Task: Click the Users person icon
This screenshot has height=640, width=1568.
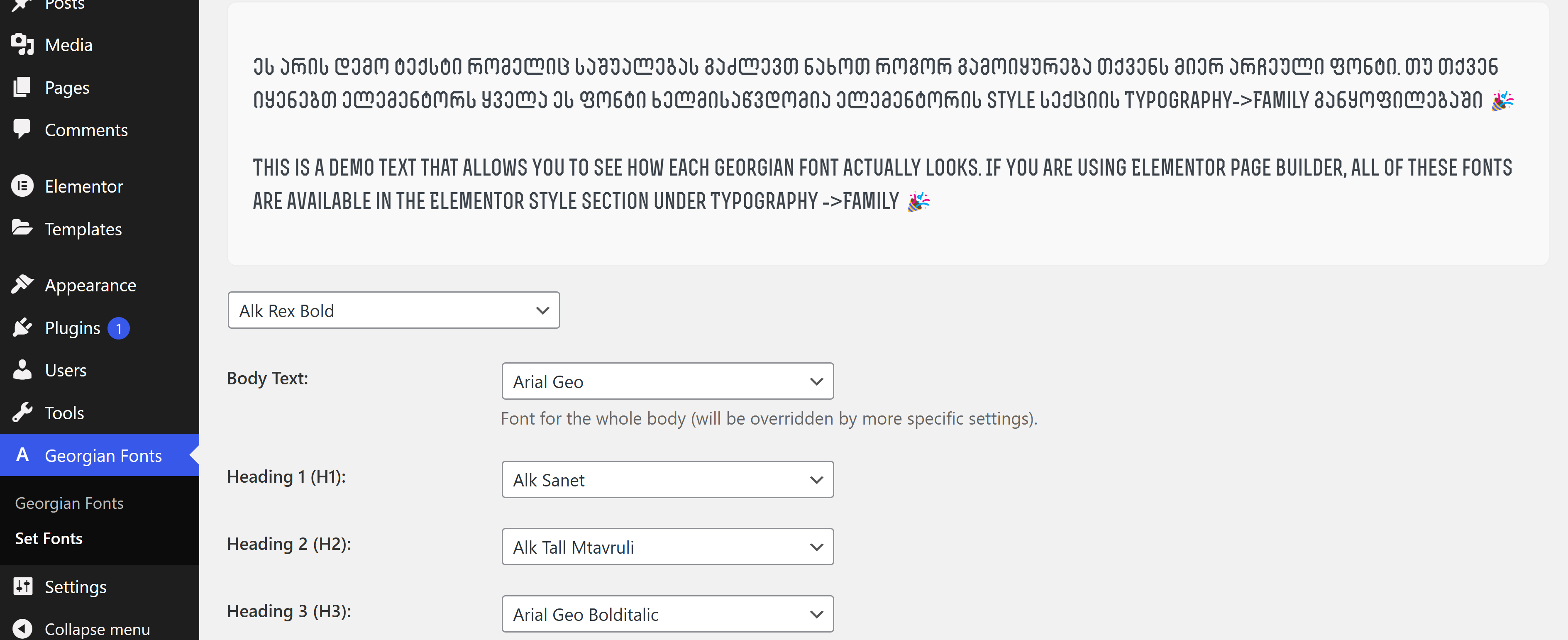Action: pyautogui.click(x=22, y=370)
